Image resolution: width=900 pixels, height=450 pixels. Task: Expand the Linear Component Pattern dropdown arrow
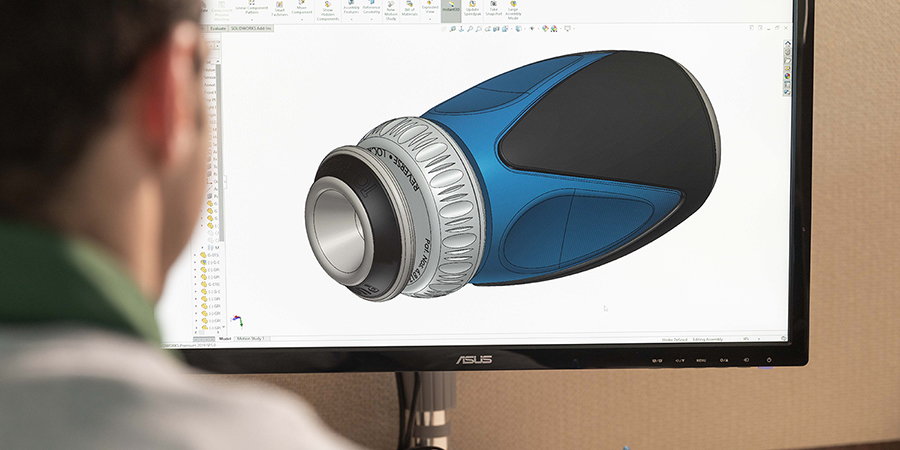(252, 20)
